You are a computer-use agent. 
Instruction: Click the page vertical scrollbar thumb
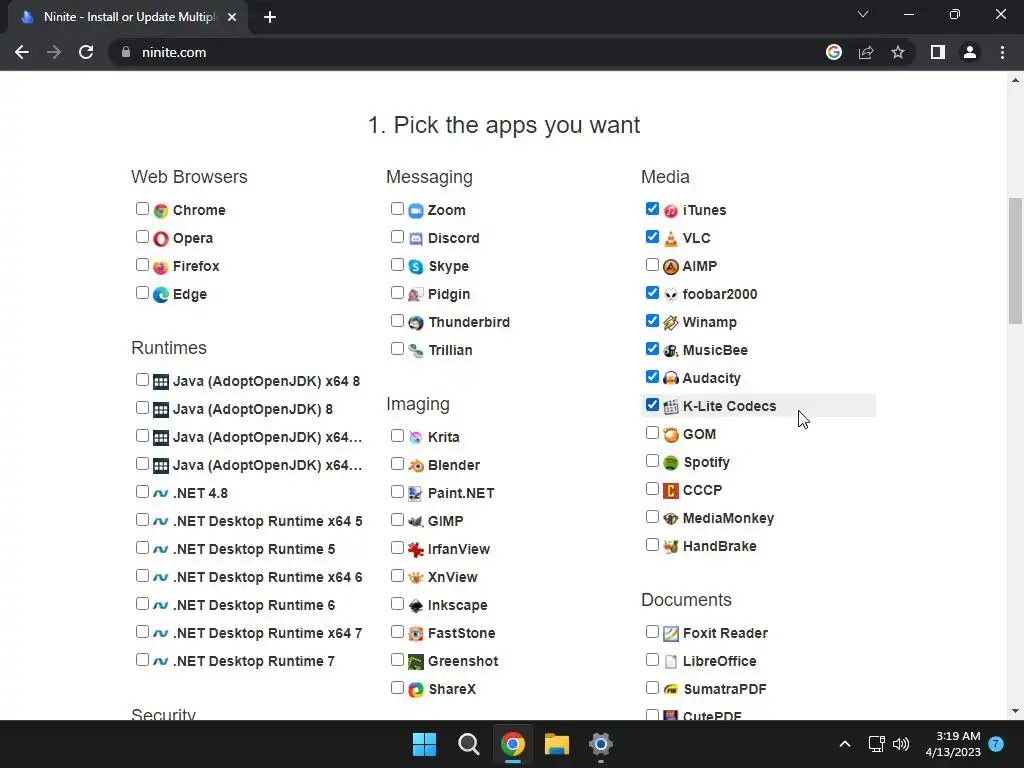[1015, 261]
